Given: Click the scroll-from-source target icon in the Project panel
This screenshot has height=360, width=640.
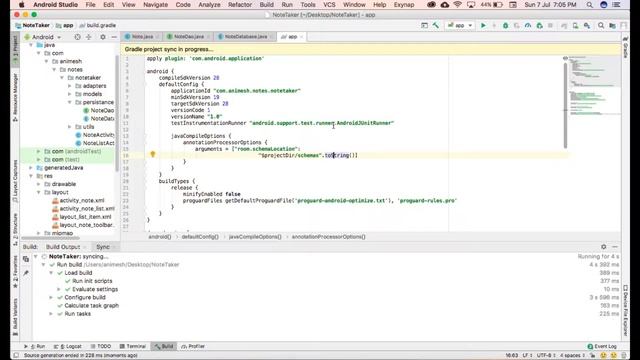Looking at the screenshot, I should [77, 37].
